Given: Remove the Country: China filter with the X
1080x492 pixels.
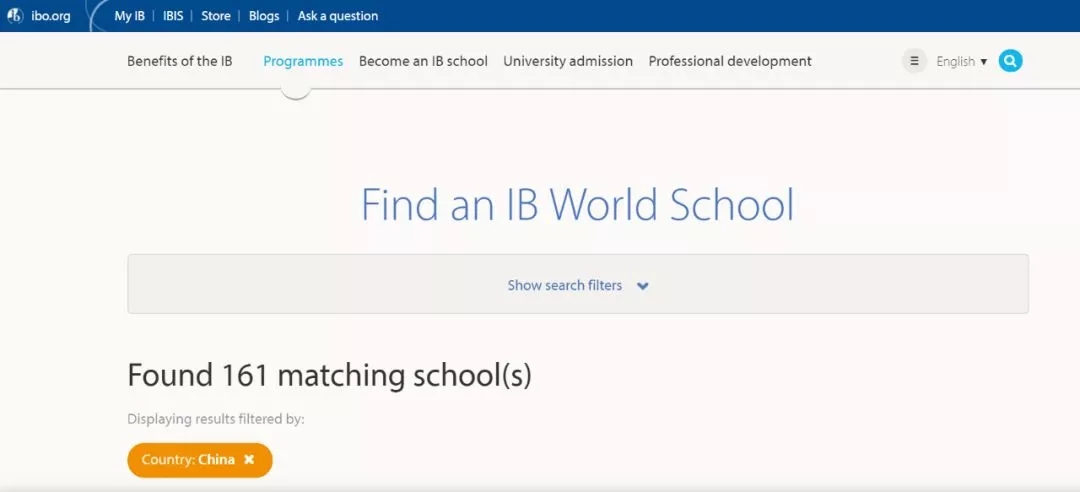Looking at the screenshot, I should pos(249,460).
